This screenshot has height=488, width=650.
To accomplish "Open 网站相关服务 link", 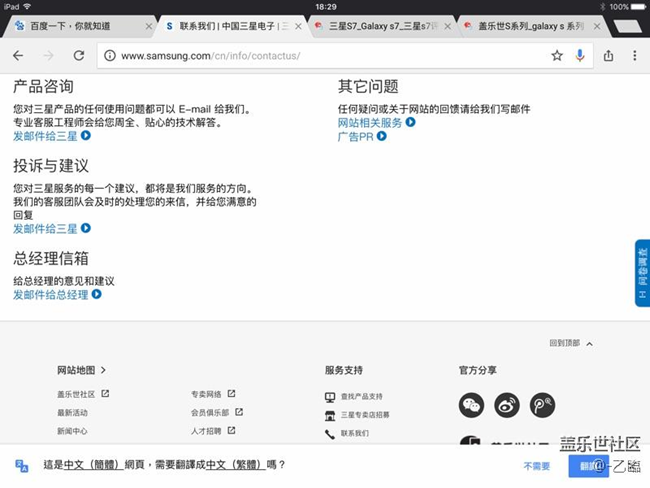I will click(x=375, y=123).
